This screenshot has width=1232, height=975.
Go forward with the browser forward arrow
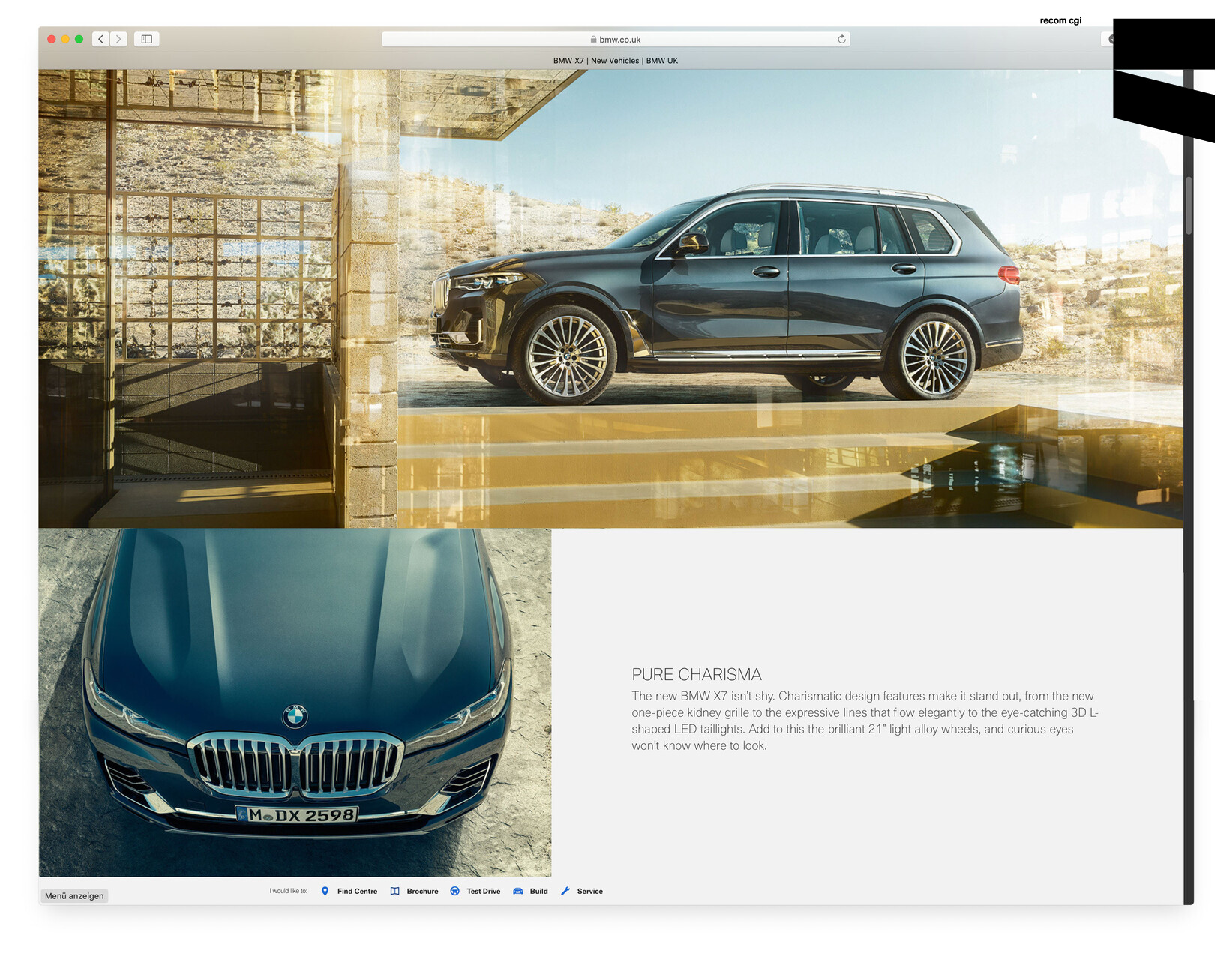[118, 39]
